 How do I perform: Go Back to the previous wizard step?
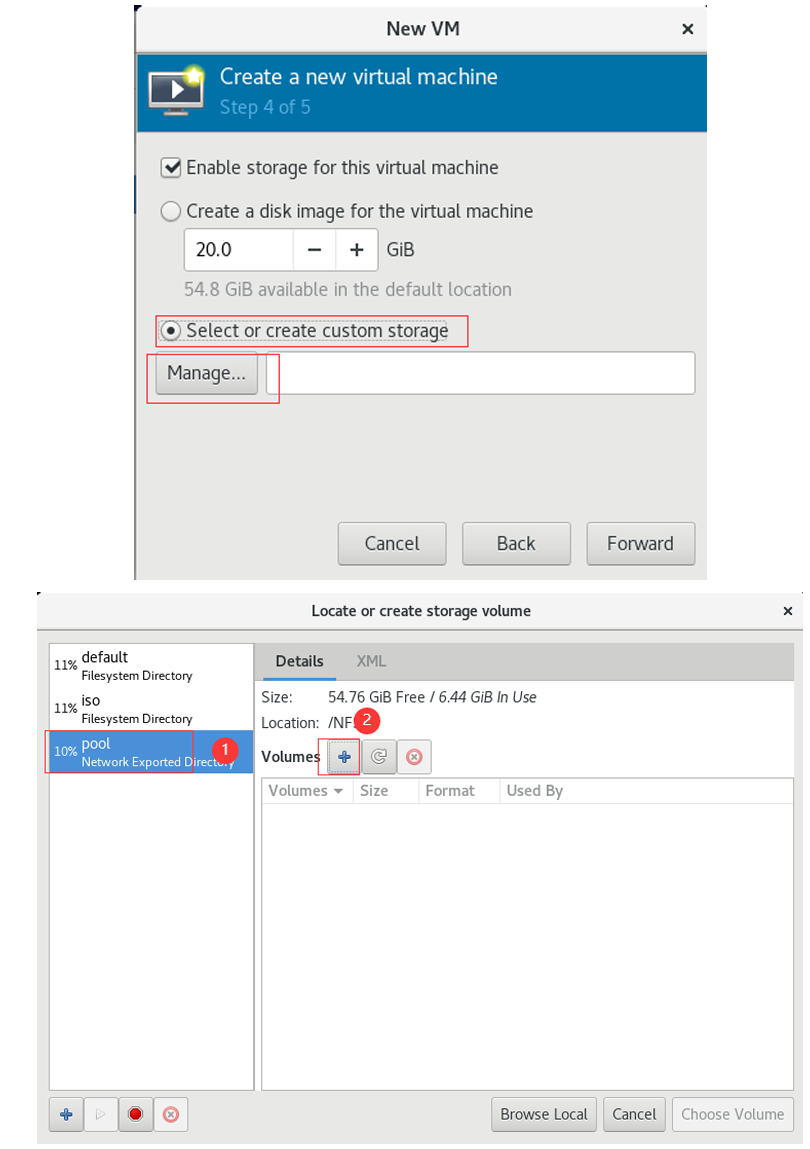tap(516, 544)
